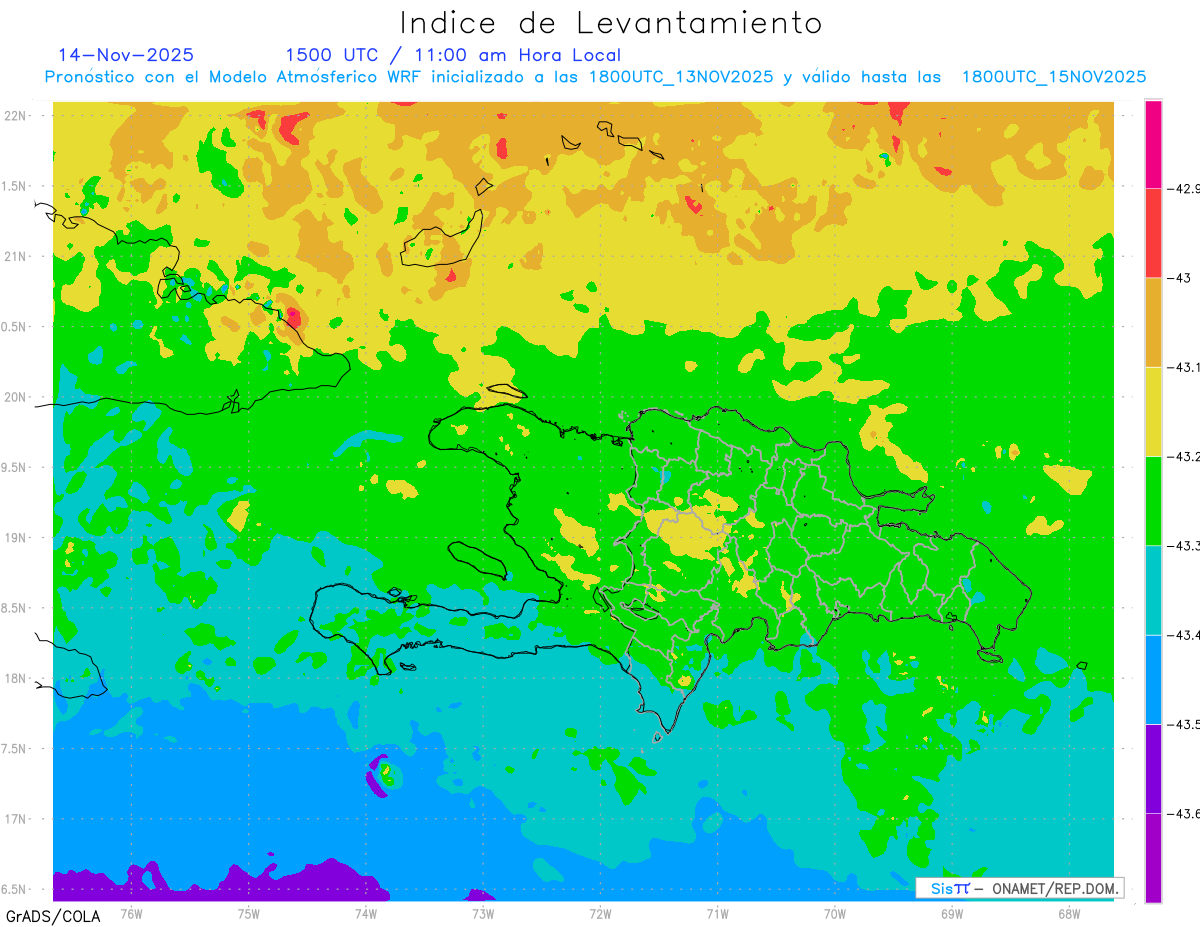
Task: Click the longitude label "68W"
Action: tap(1069, 913)
